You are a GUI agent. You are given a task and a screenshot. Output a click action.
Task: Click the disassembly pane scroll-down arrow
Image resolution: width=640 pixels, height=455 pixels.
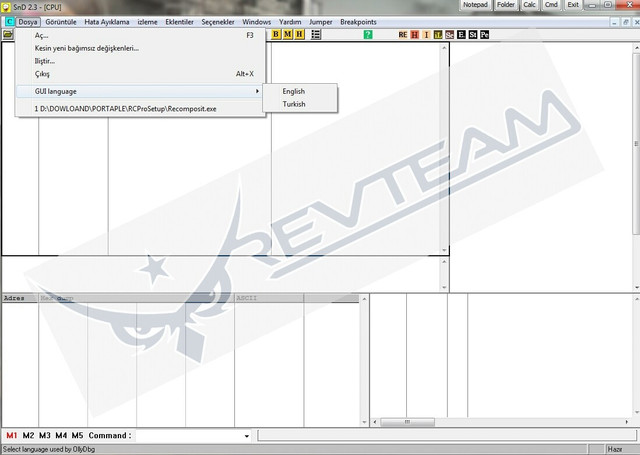444,250
